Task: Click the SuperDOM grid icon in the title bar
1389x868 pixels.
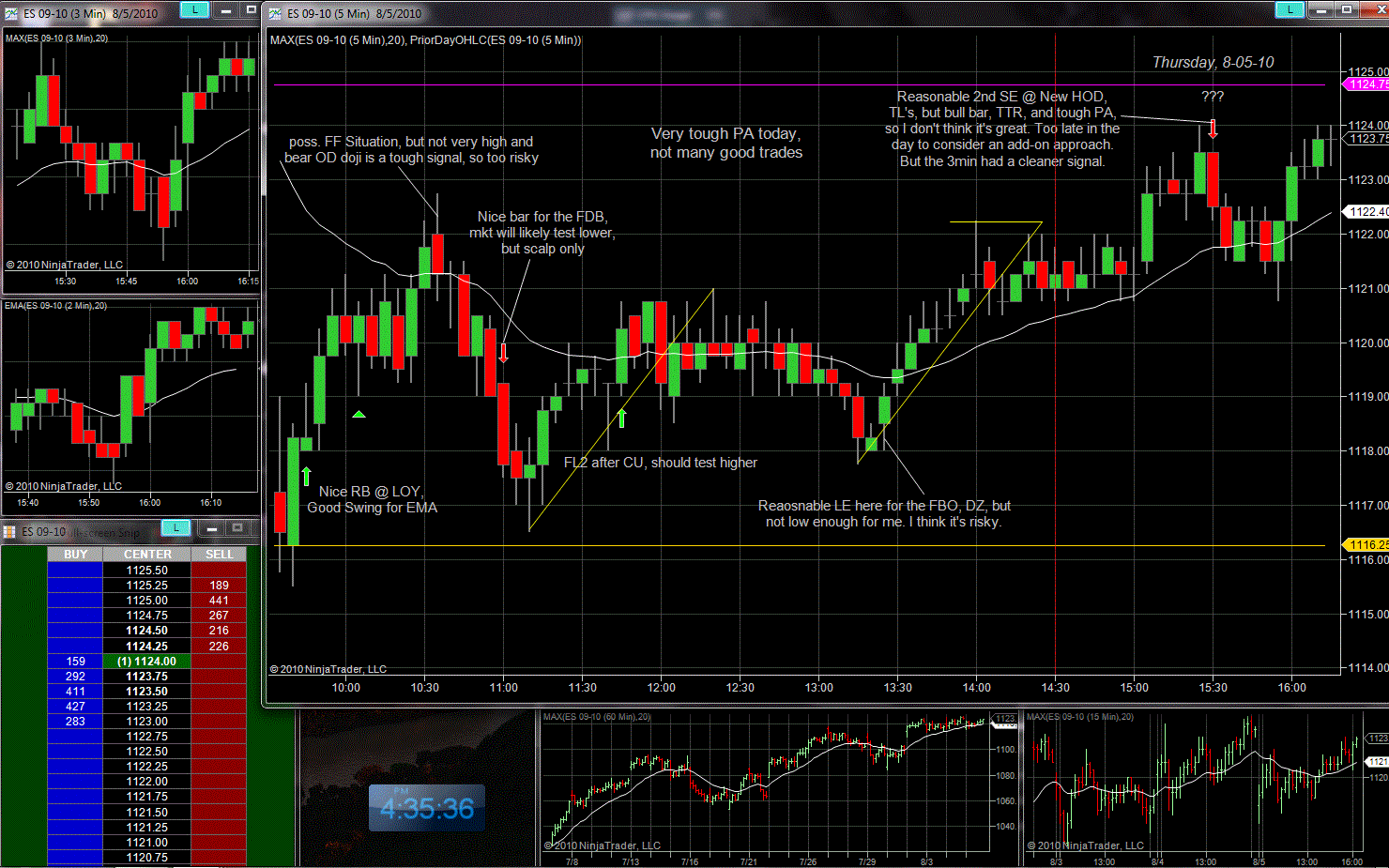Action: pyautogui.click(x=9, y=532)
